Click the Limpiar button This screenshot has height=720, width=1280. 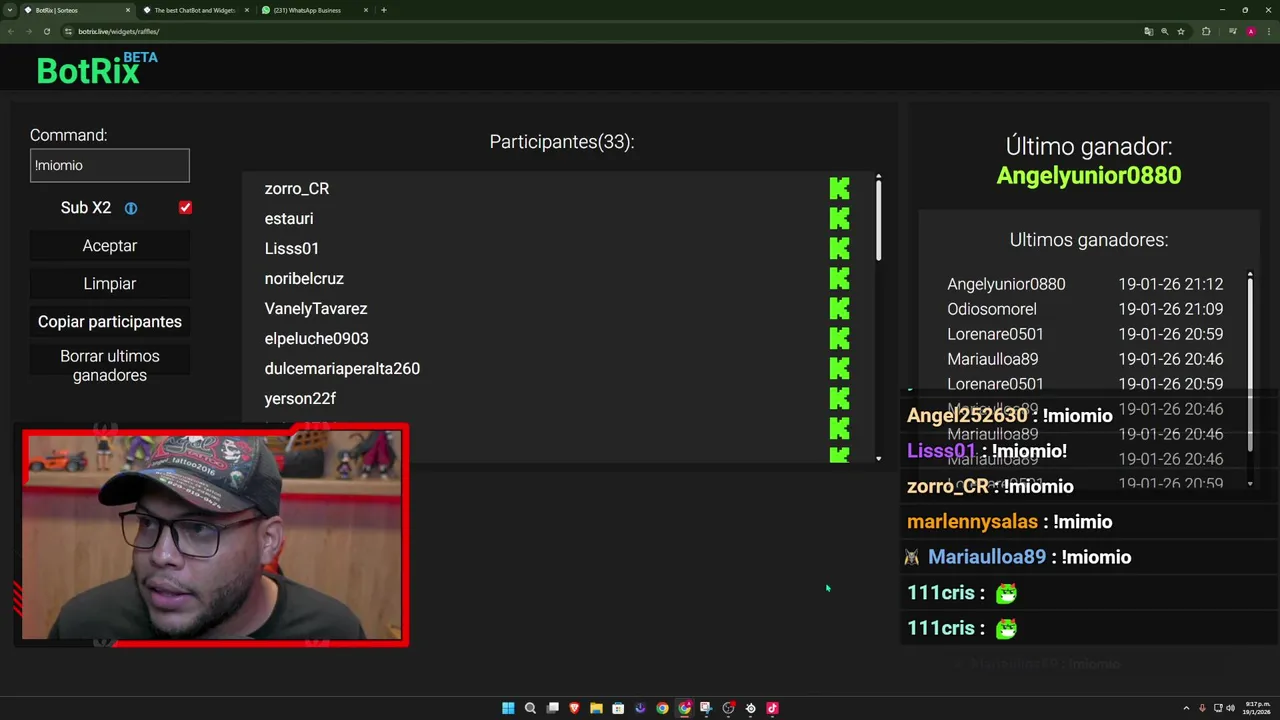point(110,284)
